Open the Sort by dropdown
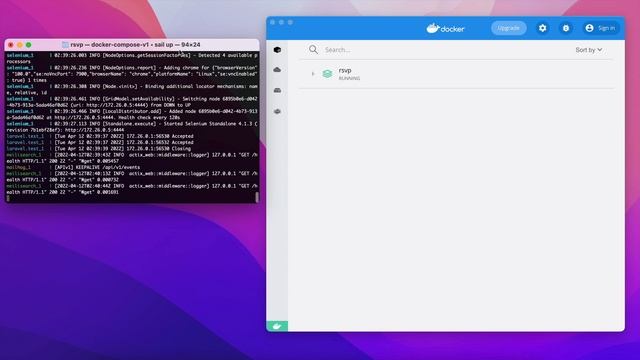The image size is (640, 360). pyautogui.click(x=589, y=50)
